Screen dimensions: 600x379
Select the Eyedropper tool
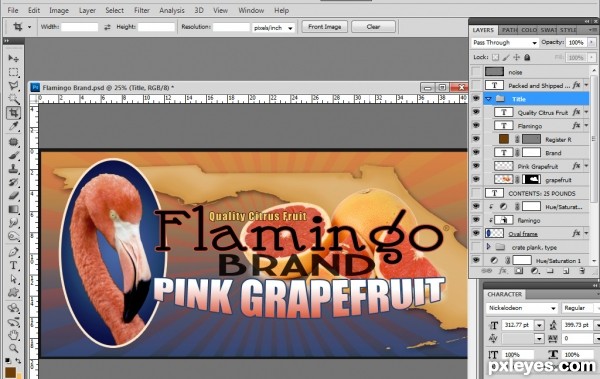(x=13, y=126)
